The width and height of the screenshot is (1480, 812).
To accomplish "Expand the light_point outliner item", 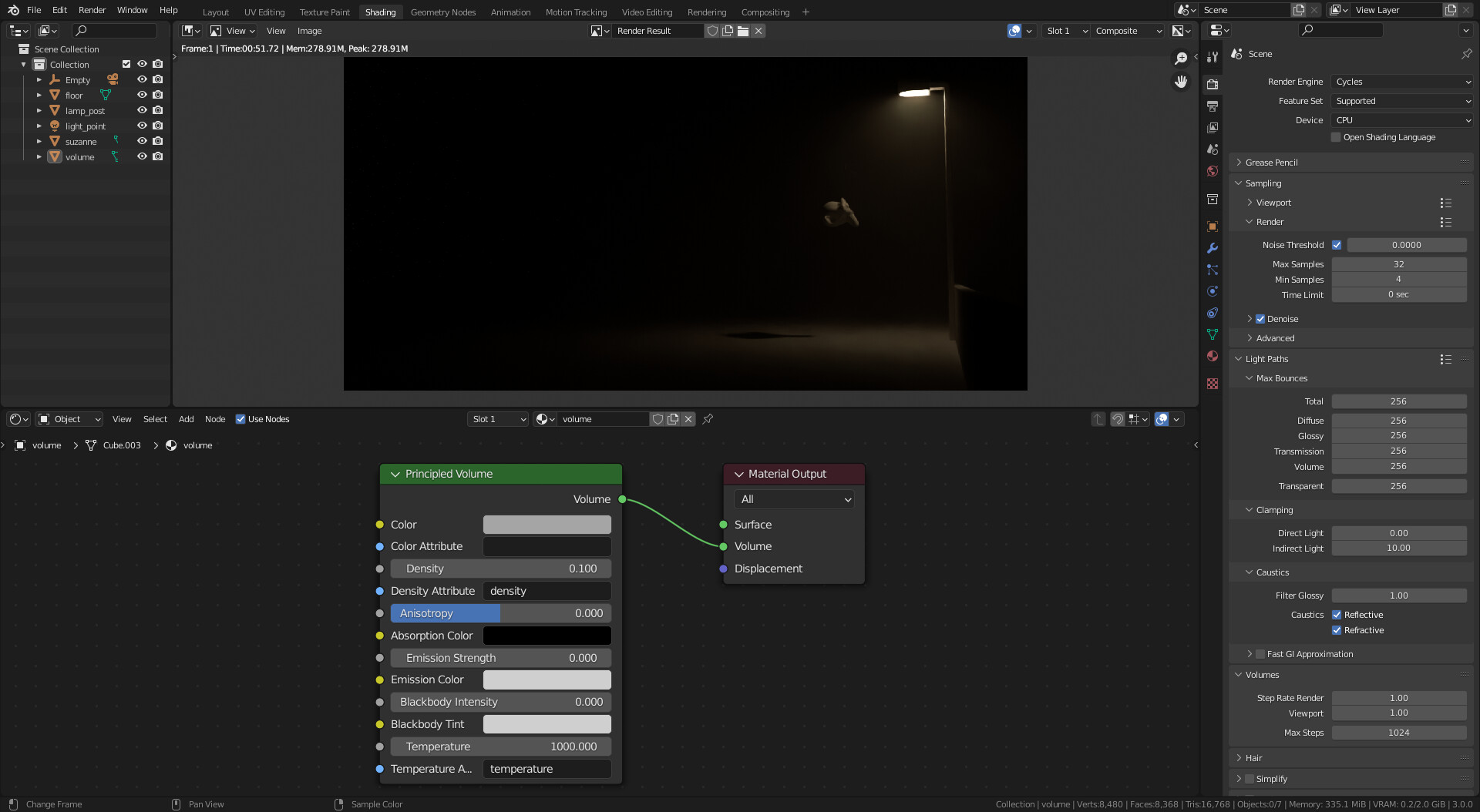I will tap(39, 126).
